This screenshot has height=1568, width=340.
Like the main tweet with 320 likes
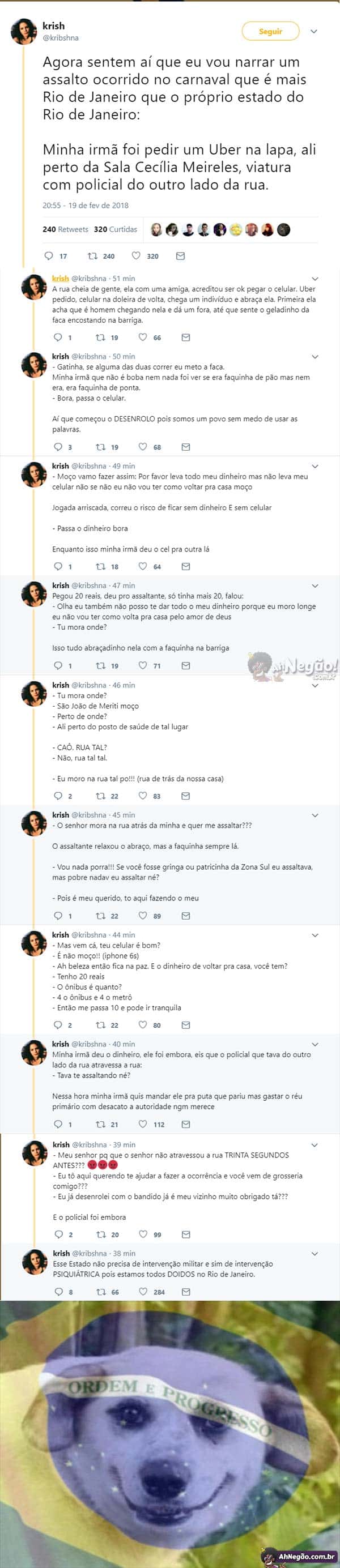[x=137, y=255]
